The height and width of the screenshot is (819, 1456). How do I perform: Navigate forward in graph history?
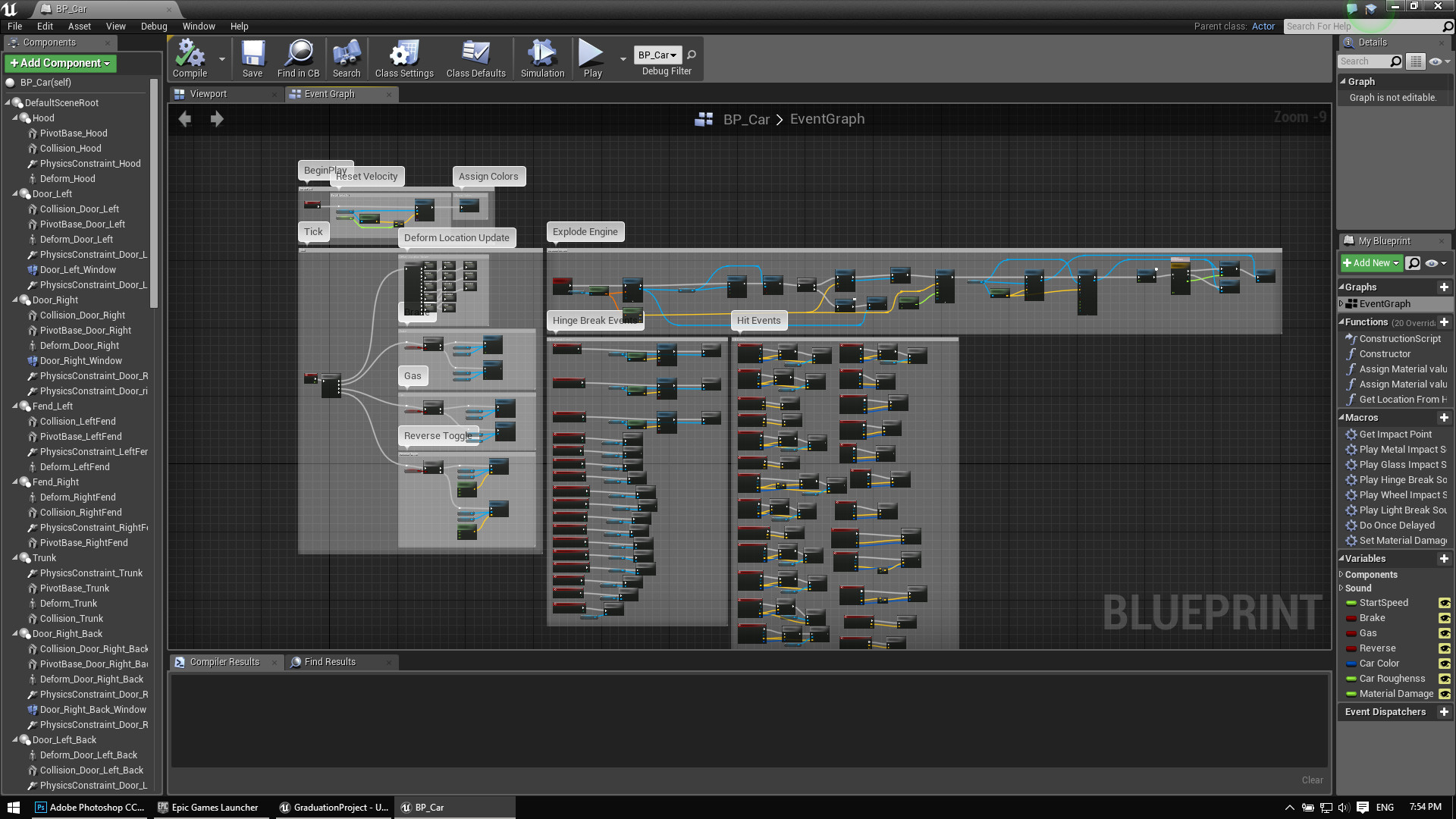pos(217,119)
